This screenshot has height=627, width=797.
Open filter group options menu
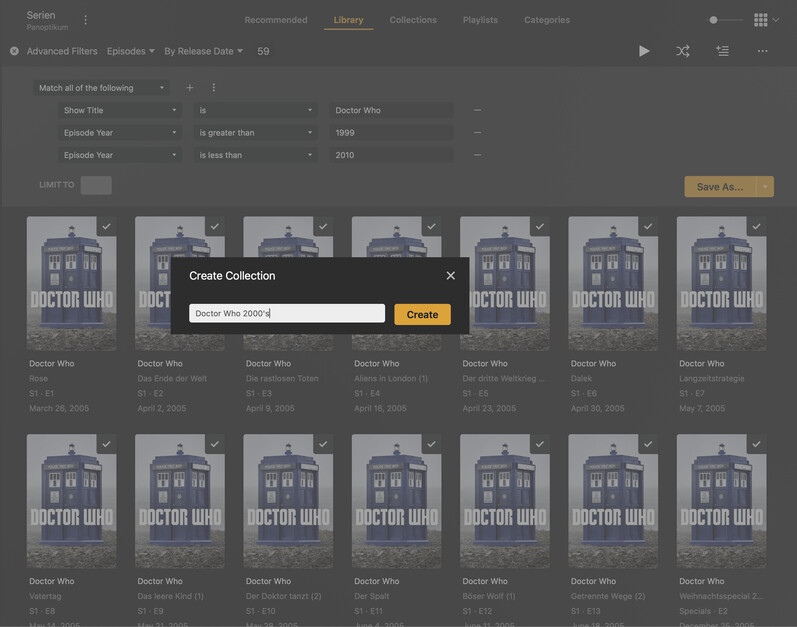tap(213, 87)
